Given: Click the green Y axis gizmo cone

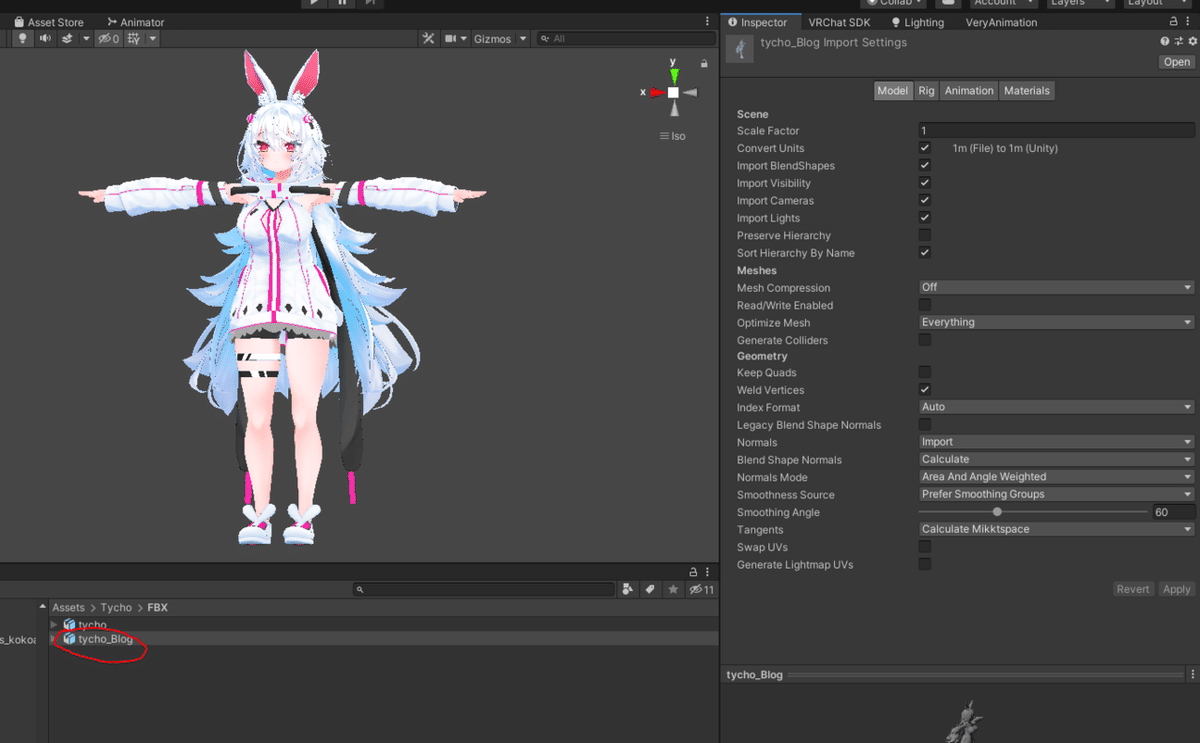Looking at the screenshot, I should pos(674,75).
